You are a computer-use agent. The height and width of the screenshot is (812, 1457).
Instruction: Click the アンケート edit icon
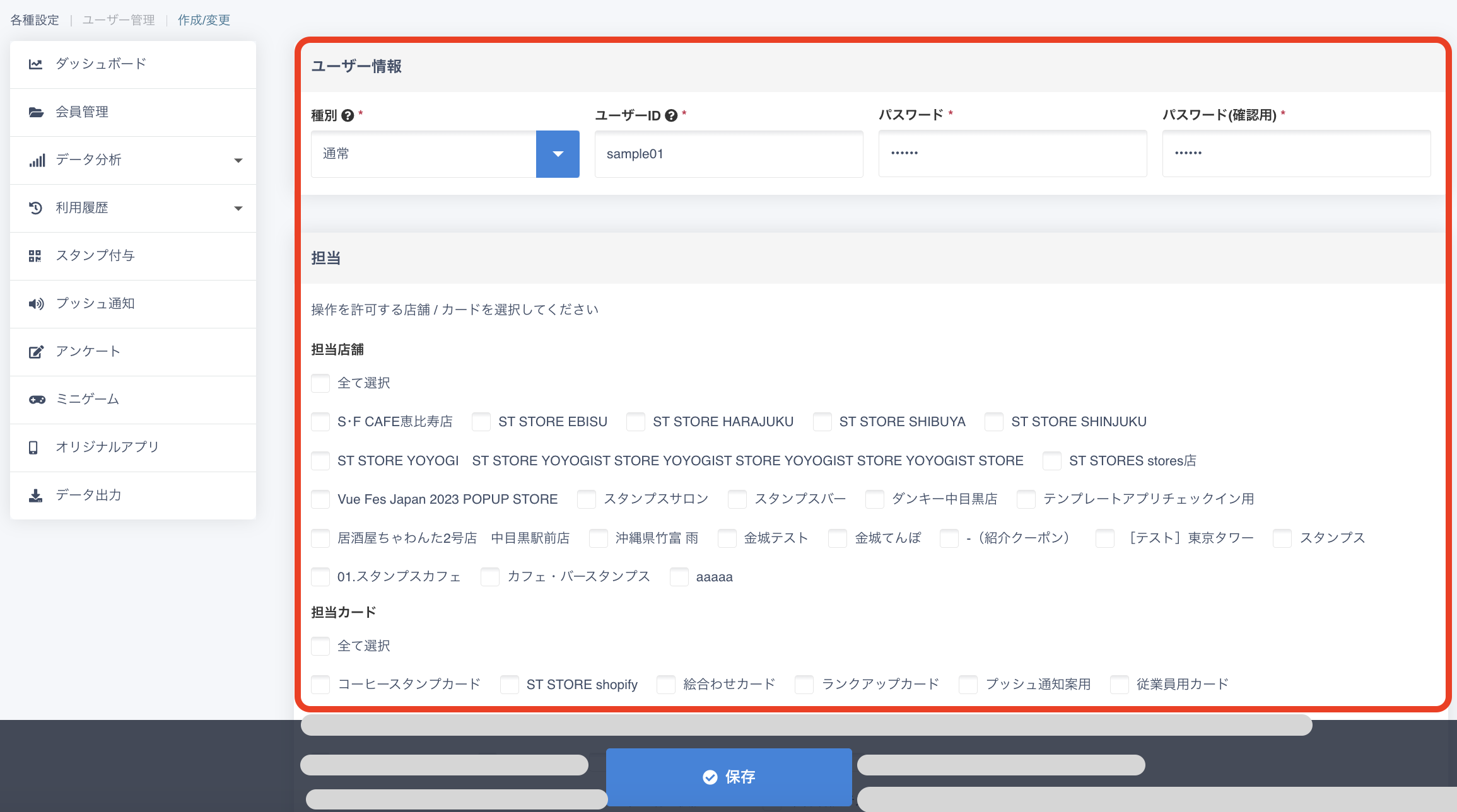coord(36,352)
